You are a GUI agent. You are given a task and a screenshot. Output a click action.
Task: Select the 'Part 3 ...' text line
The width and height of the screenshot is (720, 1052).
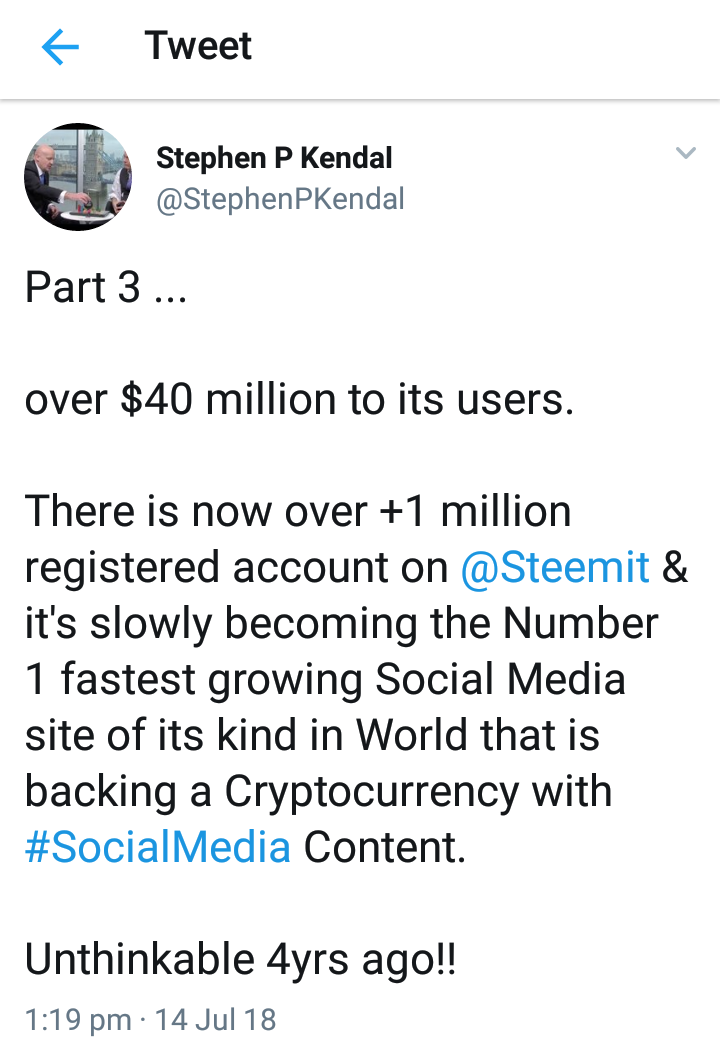coord(106,287)
